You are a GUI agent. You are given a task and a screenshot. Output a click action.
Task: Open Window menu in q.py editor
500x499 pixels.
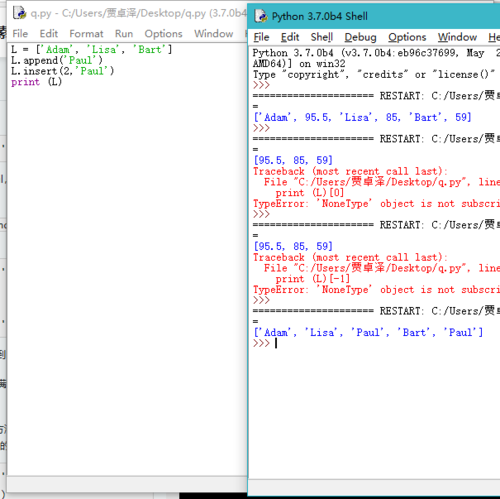click(x=214, y=34)
